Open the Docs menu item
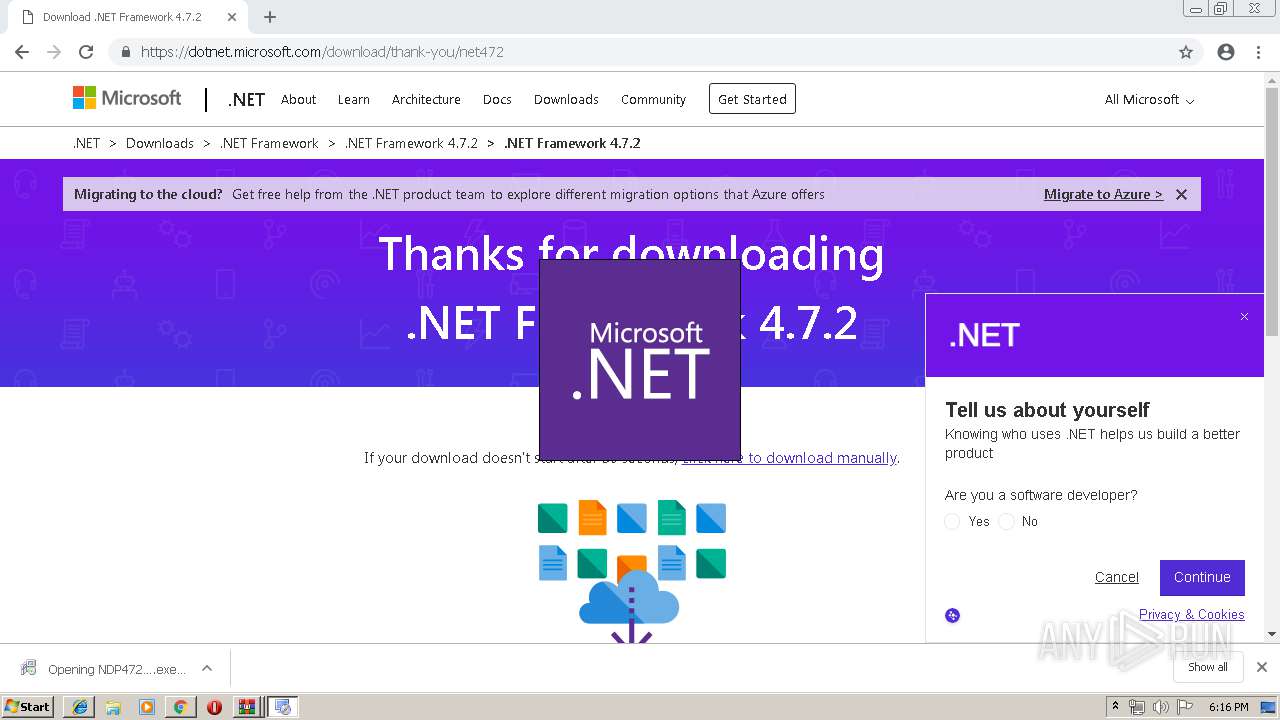The image size is (1280, 720). click(497, 99)
